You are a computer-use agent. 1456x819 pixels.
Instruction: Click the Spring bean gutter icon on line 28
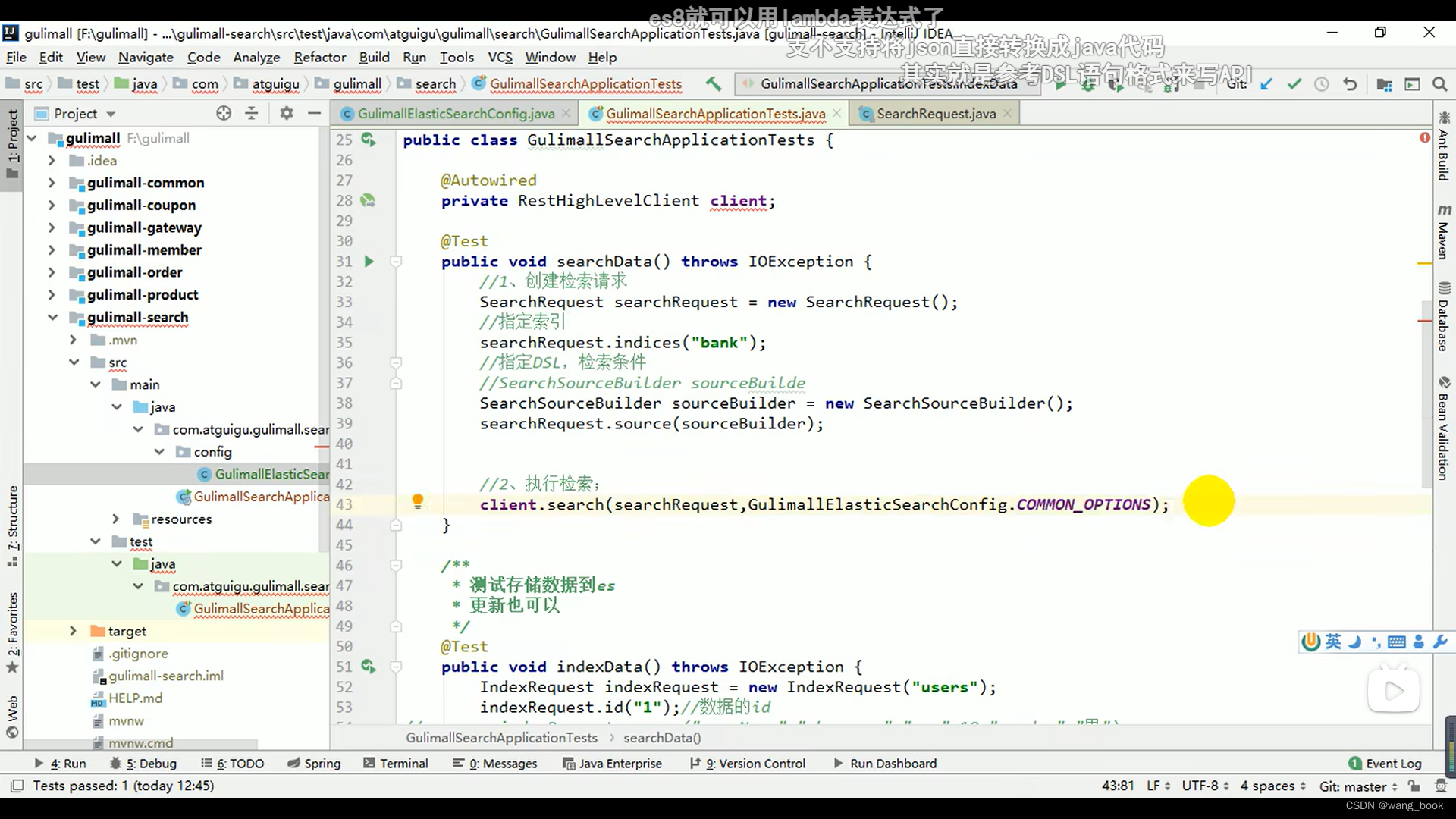point(368,201)
